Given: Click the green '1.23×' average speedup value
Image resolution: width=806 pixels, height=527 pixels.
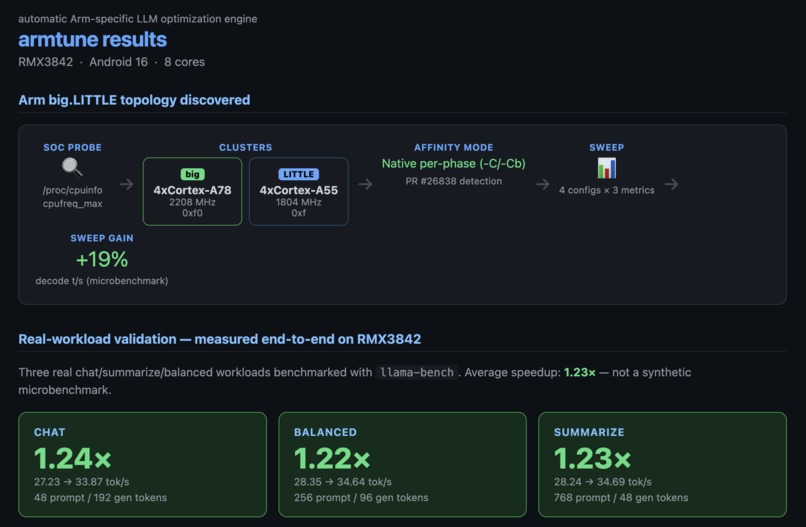Looking at the screenshot, I should (580, 372).
